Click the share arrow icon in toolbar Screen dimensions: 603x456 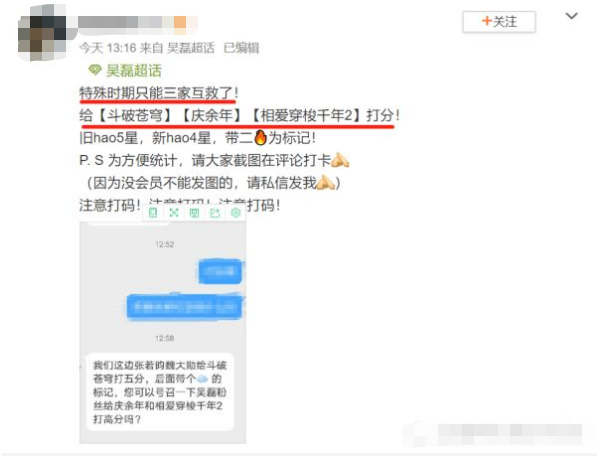coord(215,213)
